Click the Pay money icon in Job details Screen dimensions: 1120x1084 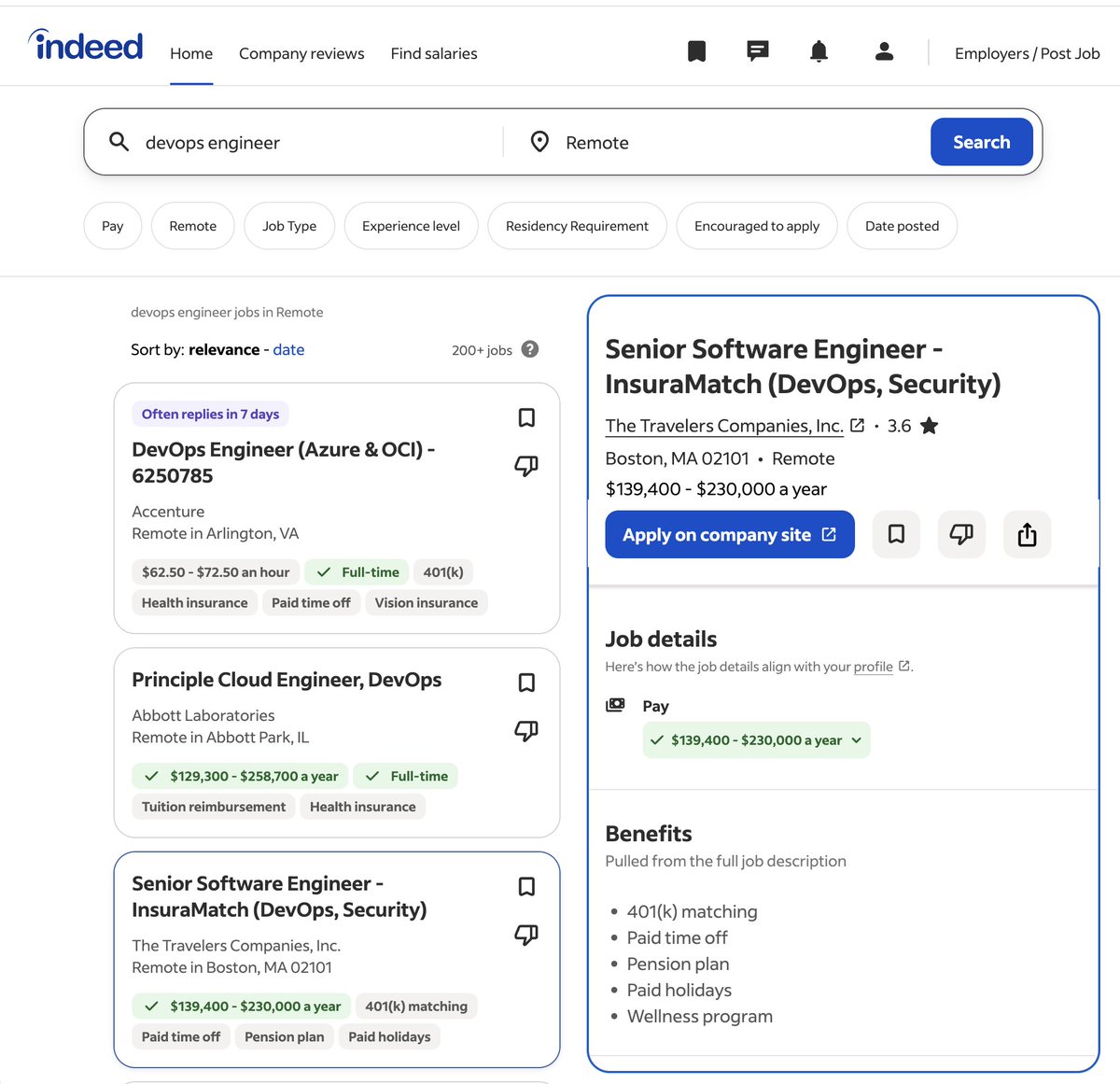(615, 705)
